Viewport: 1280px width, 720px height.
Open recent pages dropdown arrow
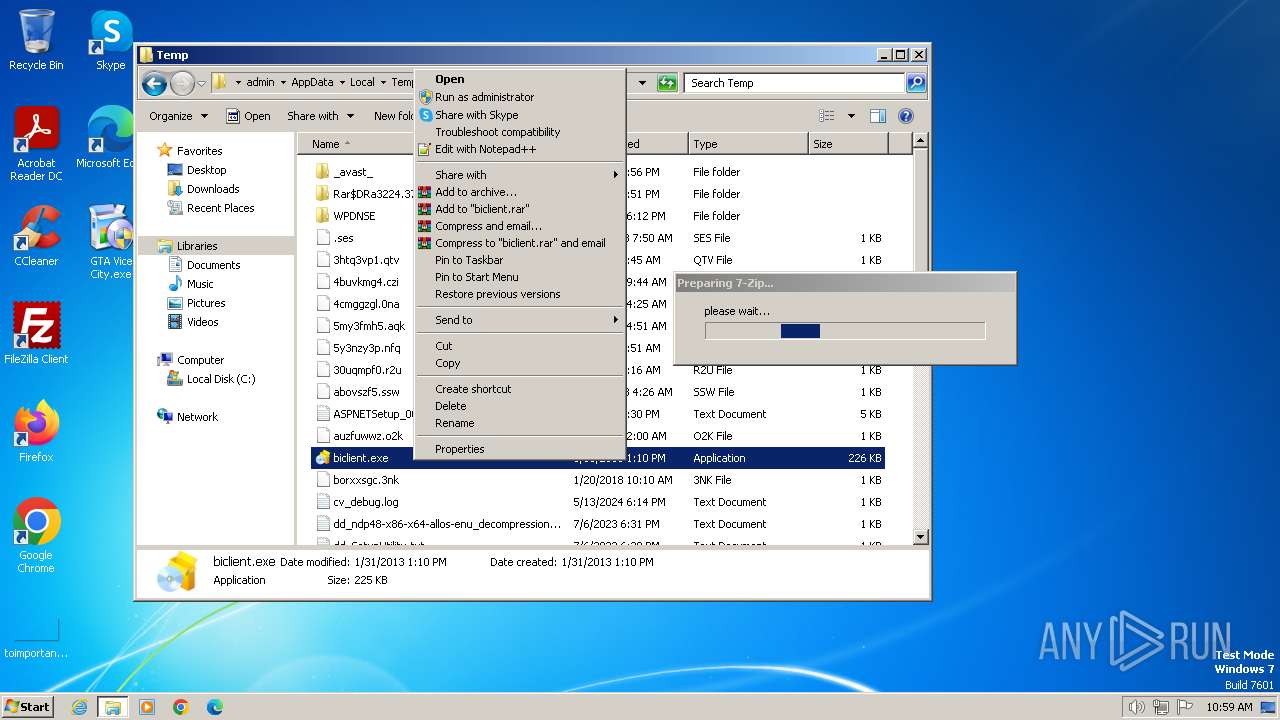[x=202, y=83]
